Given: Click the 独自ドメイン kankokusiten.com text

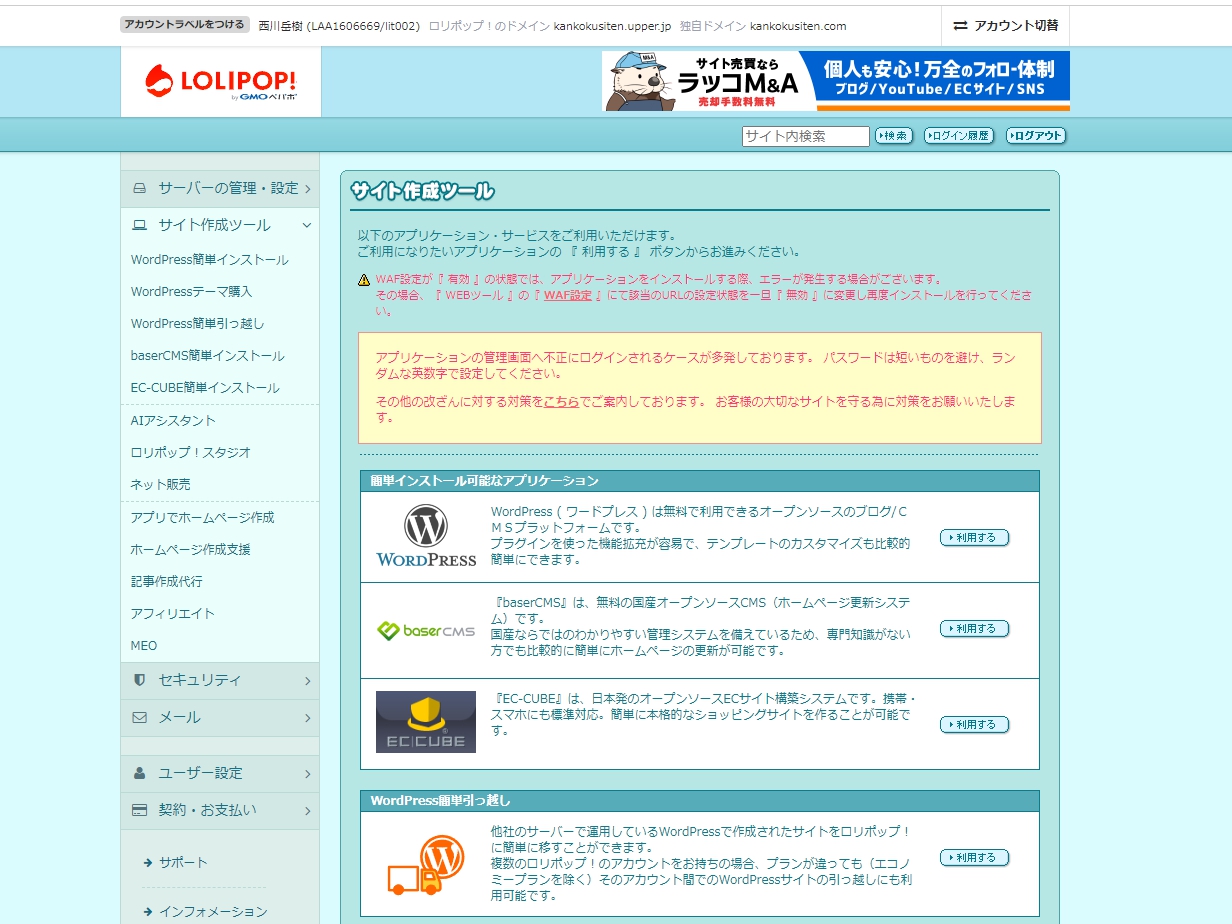Looking at the screenshot, I should [763, 26].
